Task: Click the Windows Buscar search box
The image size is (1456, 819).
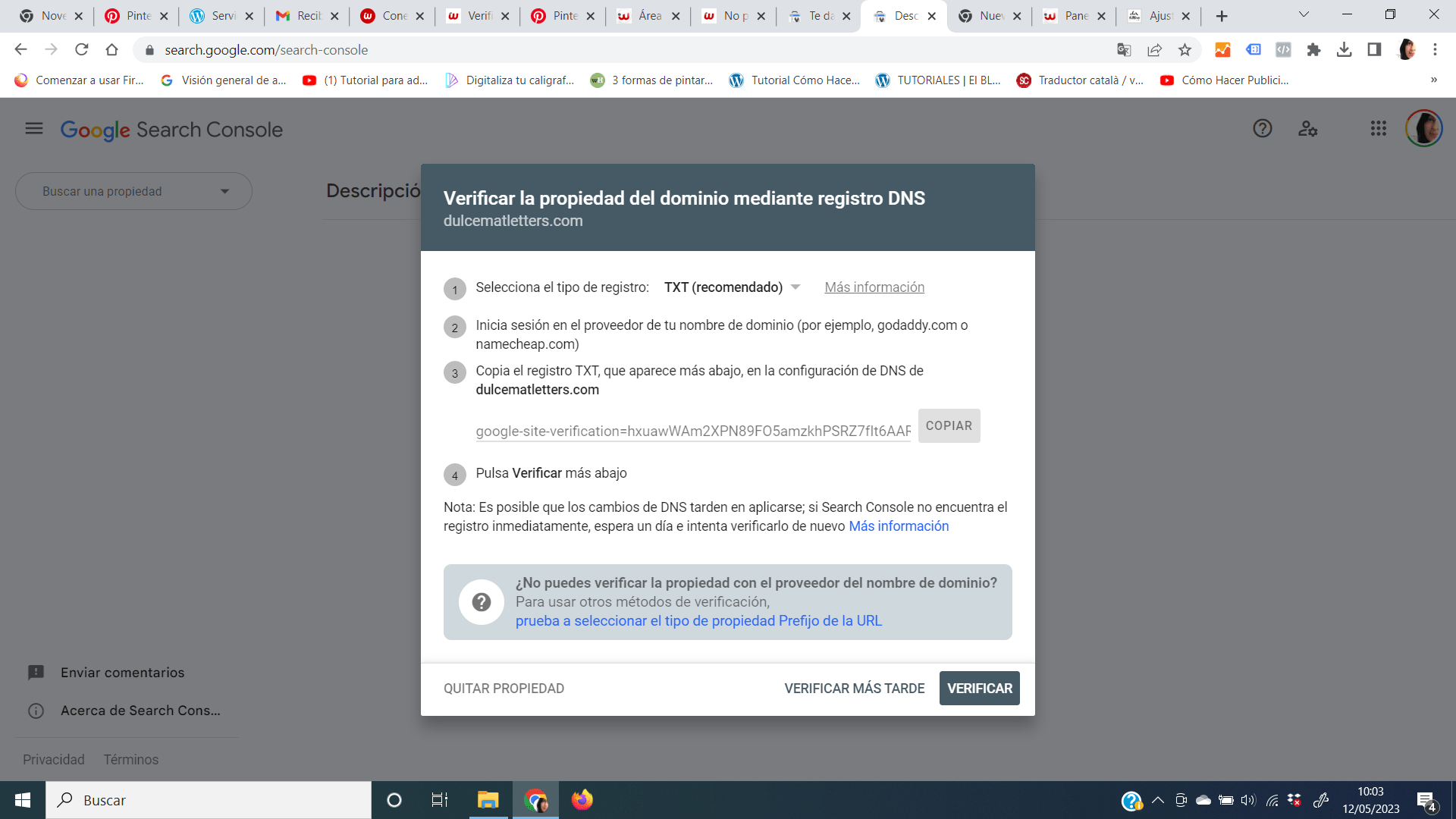Action: click(209, 800)
